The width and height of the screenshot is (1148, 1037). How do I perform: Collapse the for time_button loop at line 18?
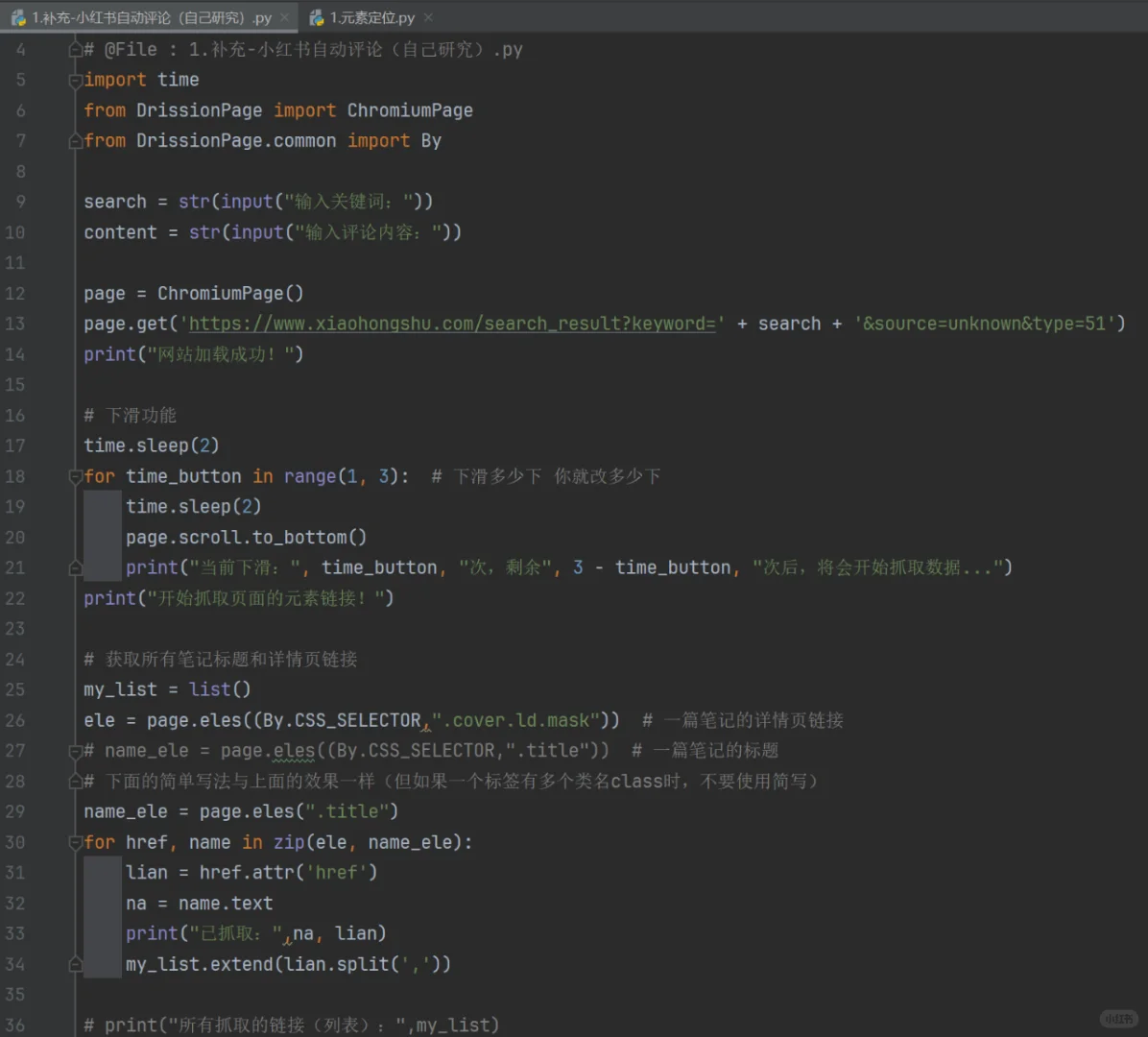pyautogui.click(x=75, y=477)
